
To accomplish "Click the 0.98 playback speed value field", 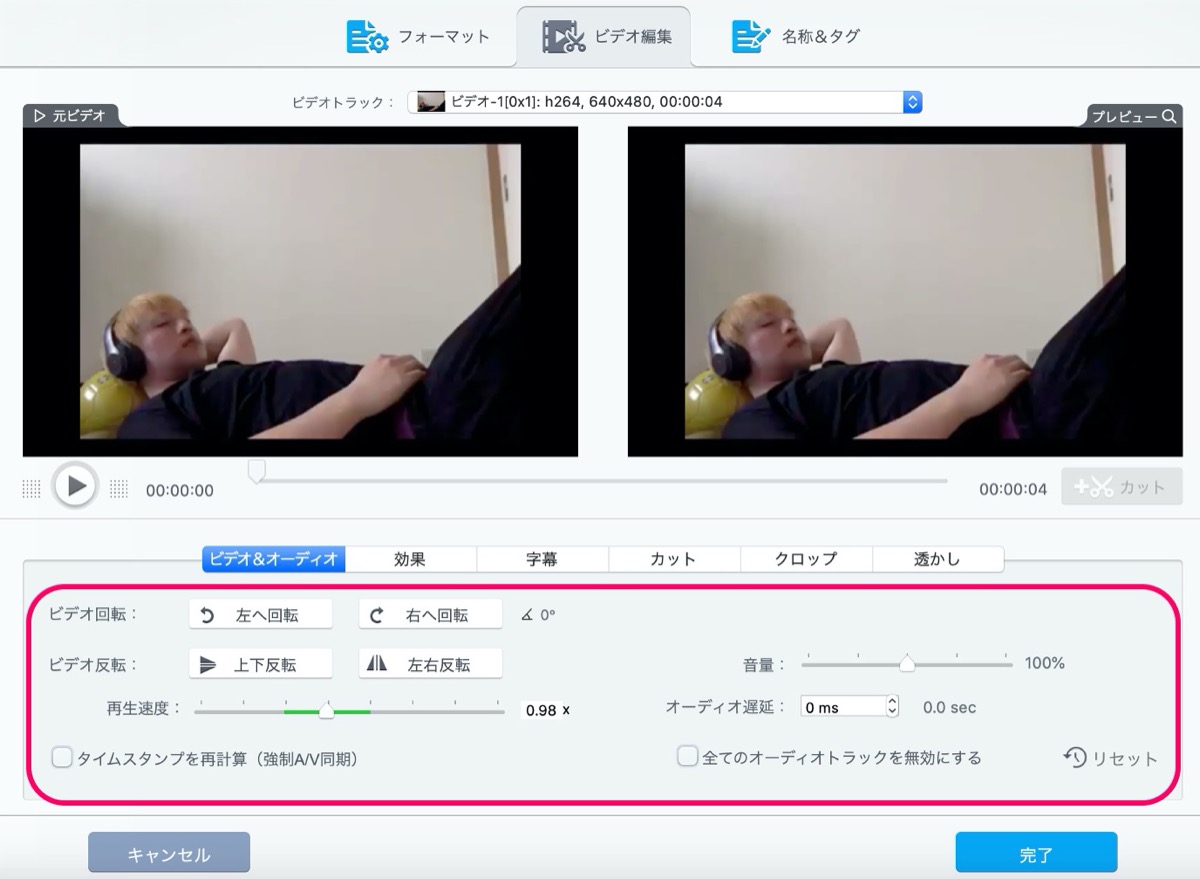I will tap(541, 710).
